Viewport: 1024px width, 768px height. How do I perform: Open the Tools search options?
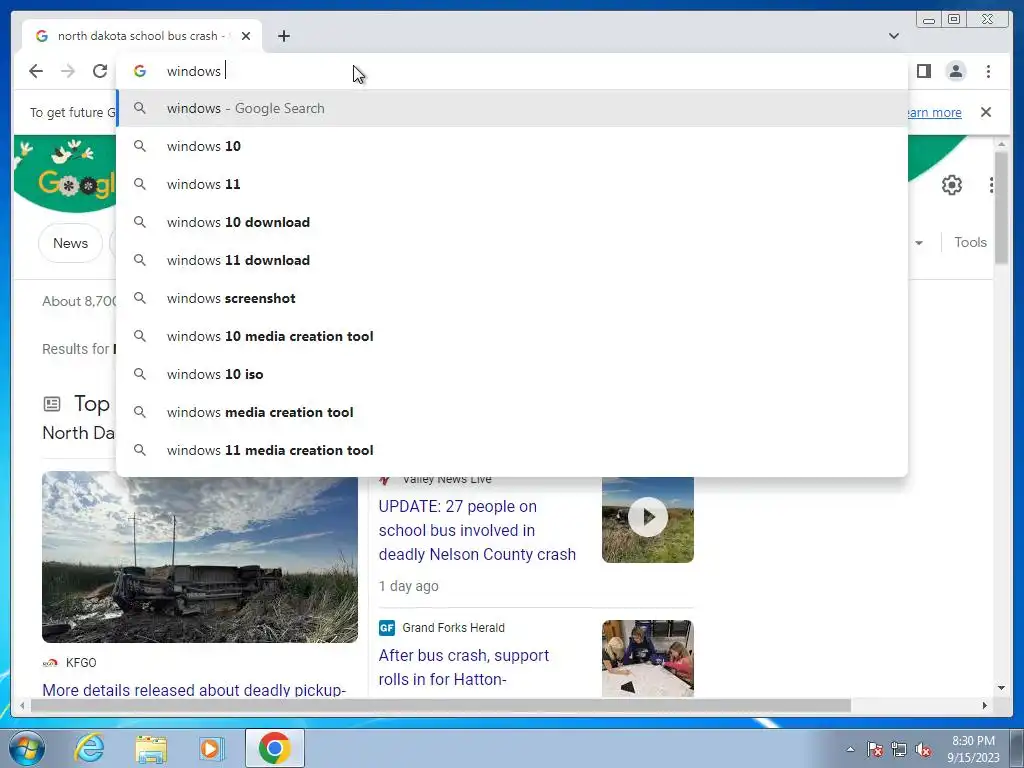[970, 242]
